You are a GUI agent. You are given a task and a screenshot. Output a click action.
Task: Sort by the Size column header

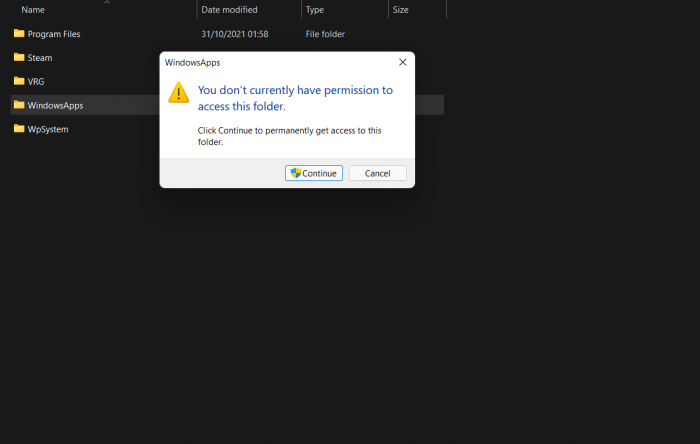[400, 10]
